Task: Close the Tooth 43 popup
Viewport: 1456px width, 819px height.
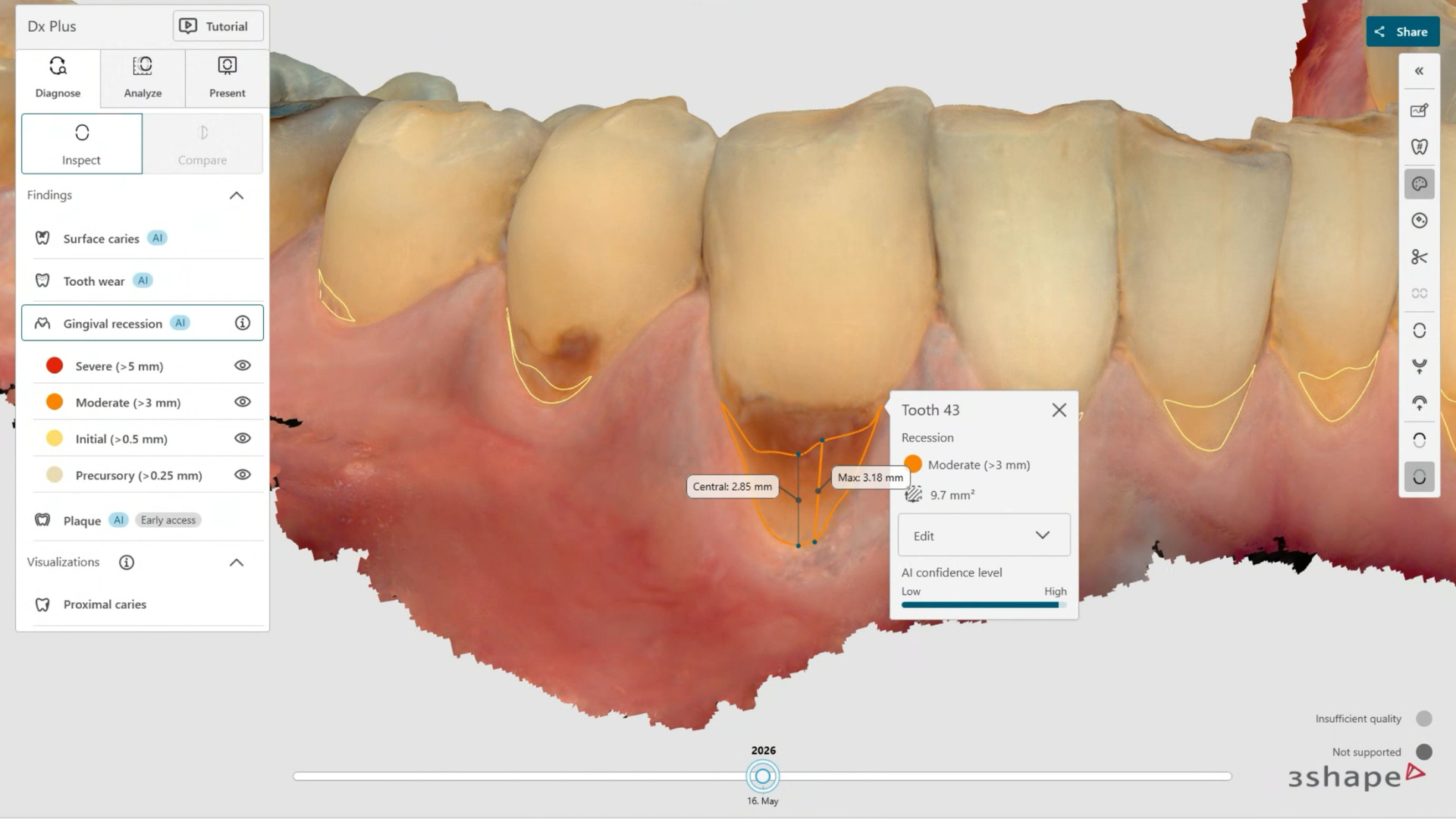Action: (1059, 410)
